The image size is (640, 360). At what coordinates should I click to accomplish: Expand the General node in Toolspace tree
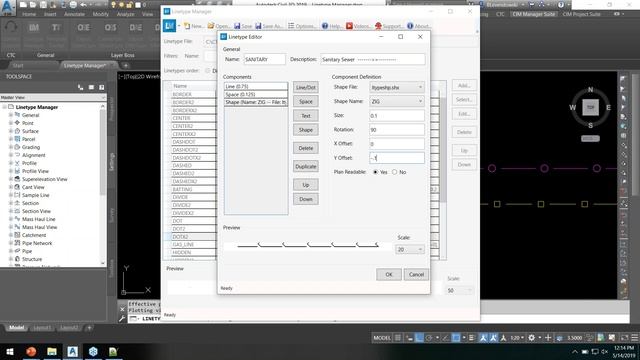coord(11,115)
